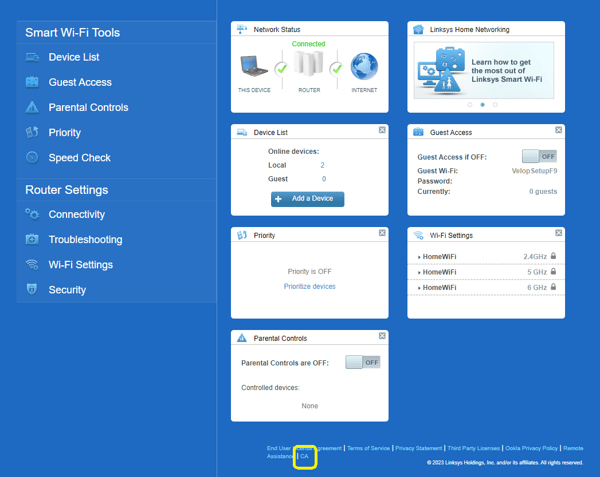Click the Connected status text
Screen dimensions: 600x477
point(308,44)
